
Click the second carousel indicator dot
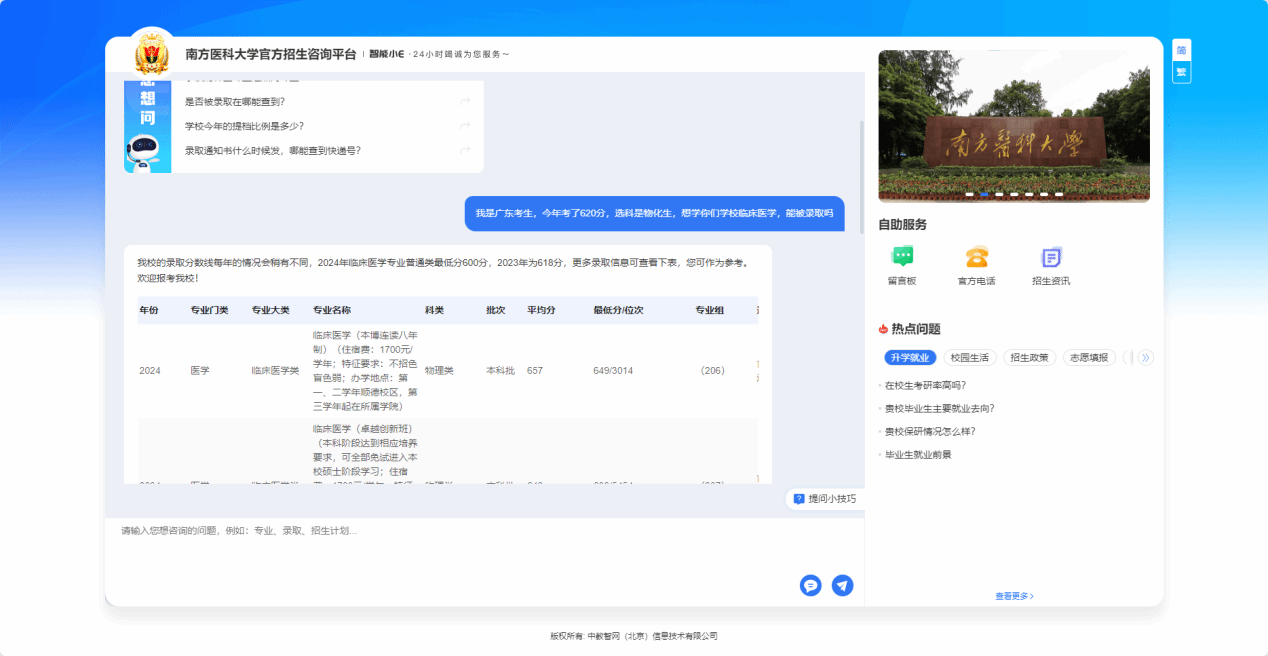click(984, 194)
